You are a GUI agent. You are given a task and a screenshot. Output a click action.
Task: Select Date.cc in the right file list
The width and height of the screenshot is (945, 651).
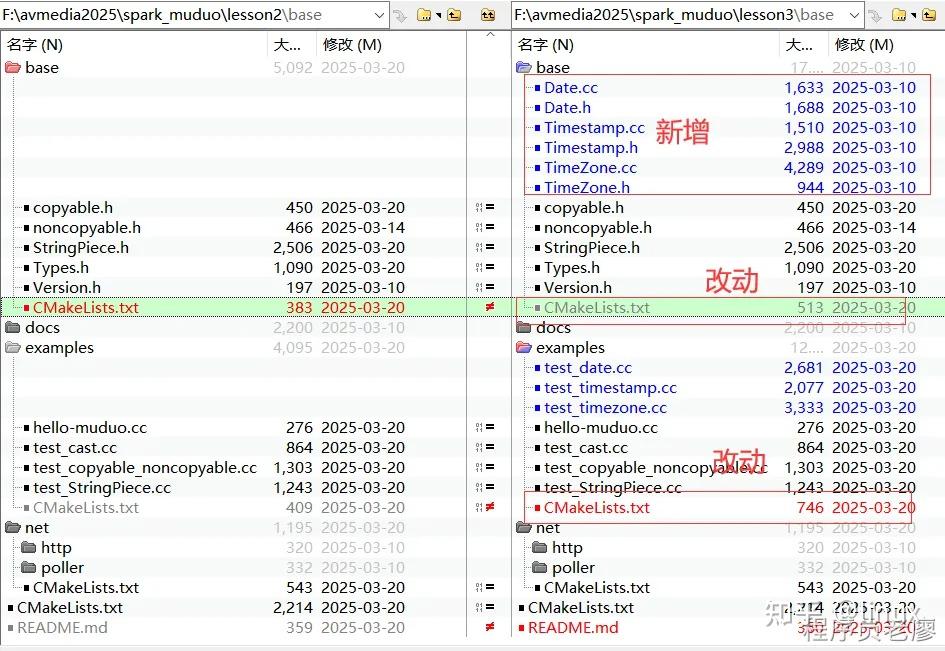point(570,87)
